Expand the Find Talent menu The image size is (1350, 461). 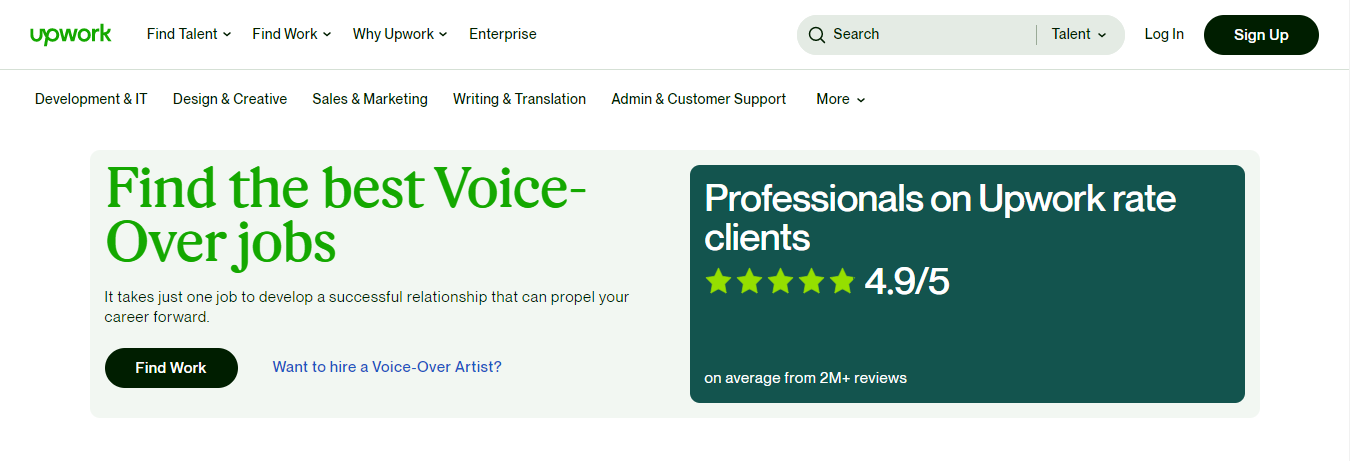tap(189, 34)
